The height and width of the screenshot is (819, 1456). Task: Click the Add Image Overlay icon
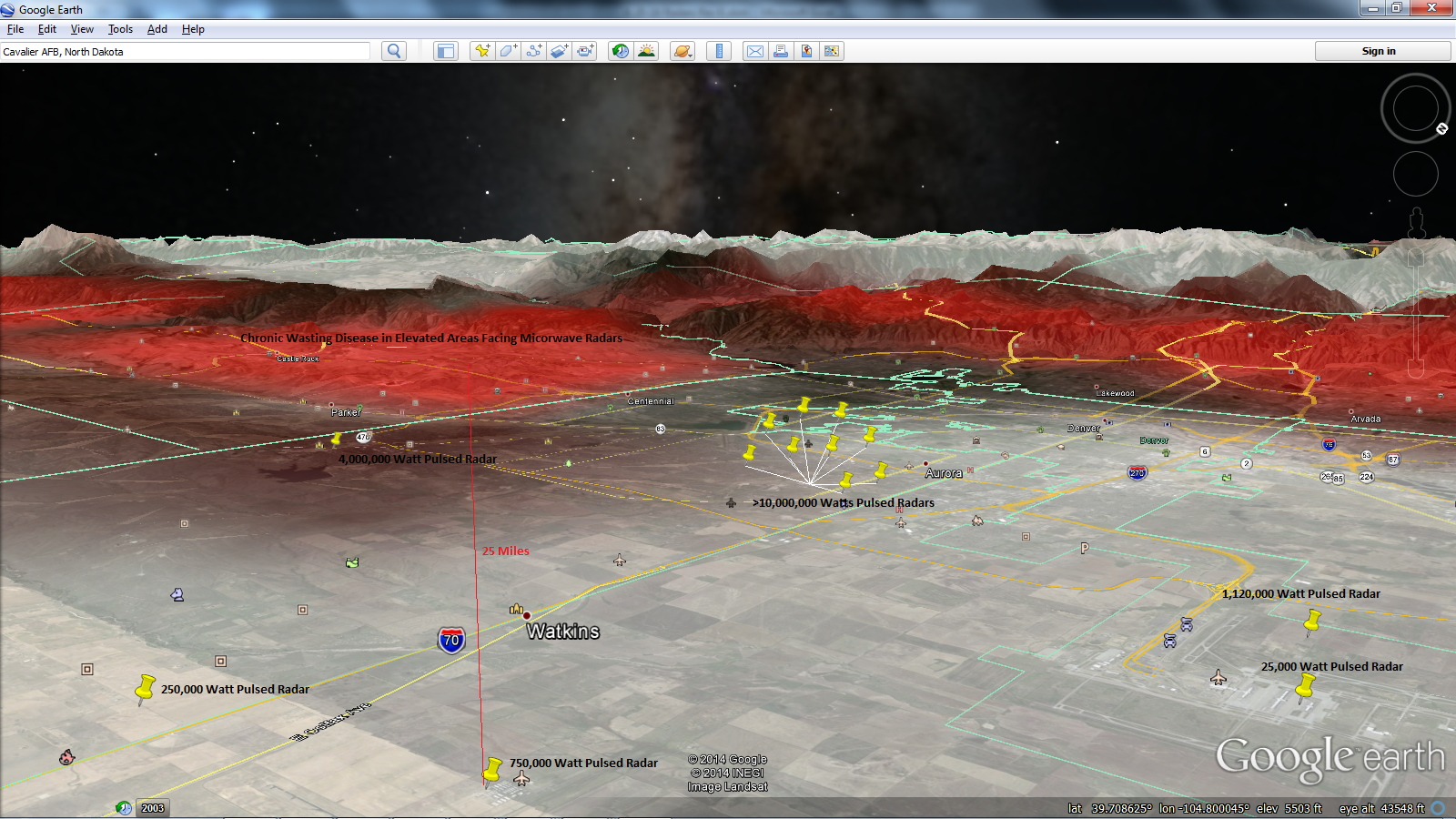559,51
